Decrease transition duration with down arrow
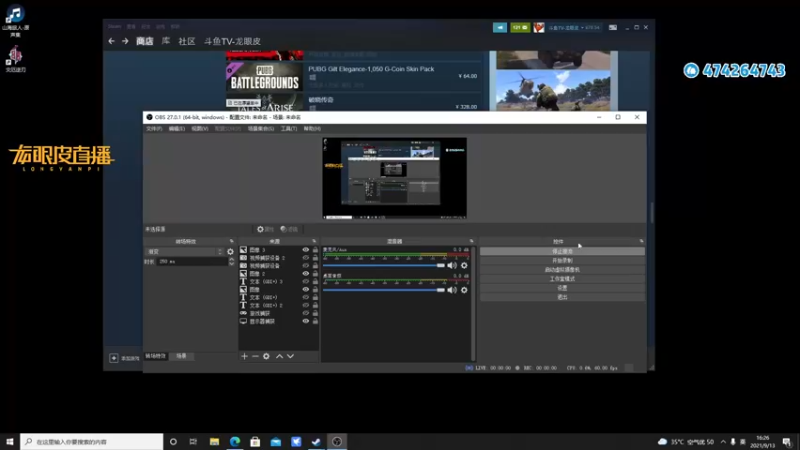This screenshot has height=450, width=800. [232, 264]
